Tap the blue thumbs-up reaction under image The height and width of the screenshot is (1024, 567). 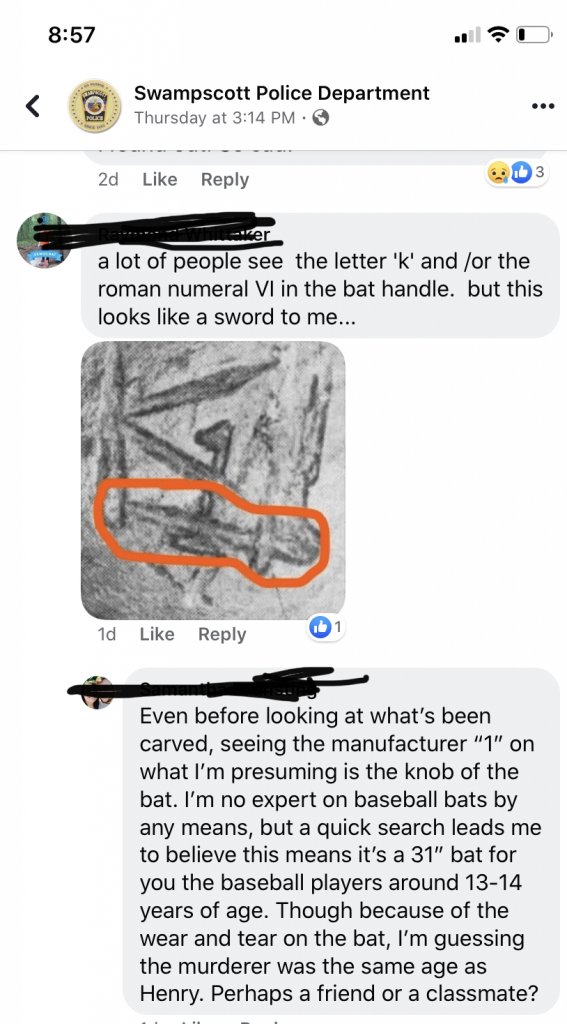325,628
